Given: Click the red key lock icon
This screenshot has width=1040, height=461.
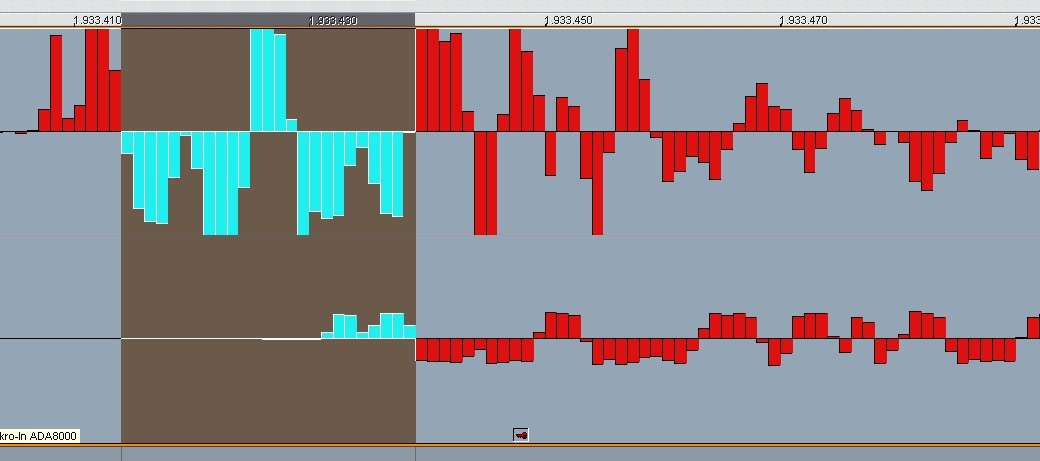Looking at the screenshot, I should click(521, 435).
